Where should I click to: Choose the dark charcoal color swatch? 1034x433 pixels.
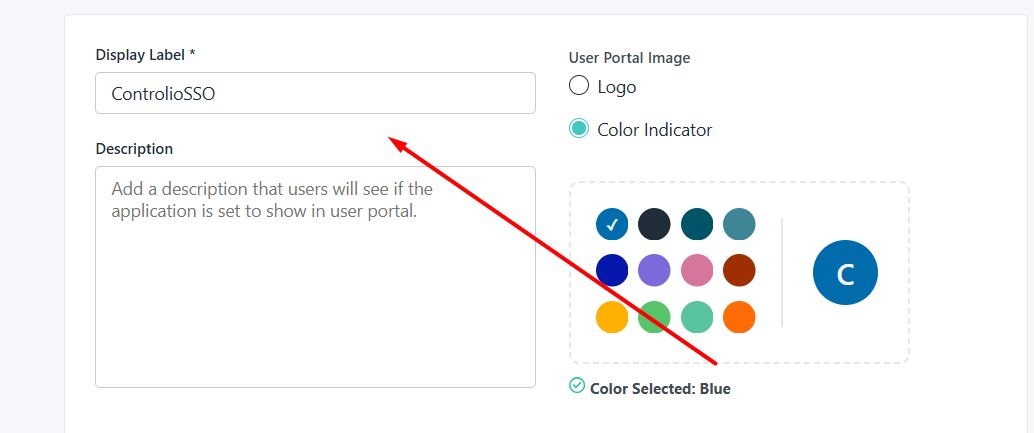pos(654,224)
